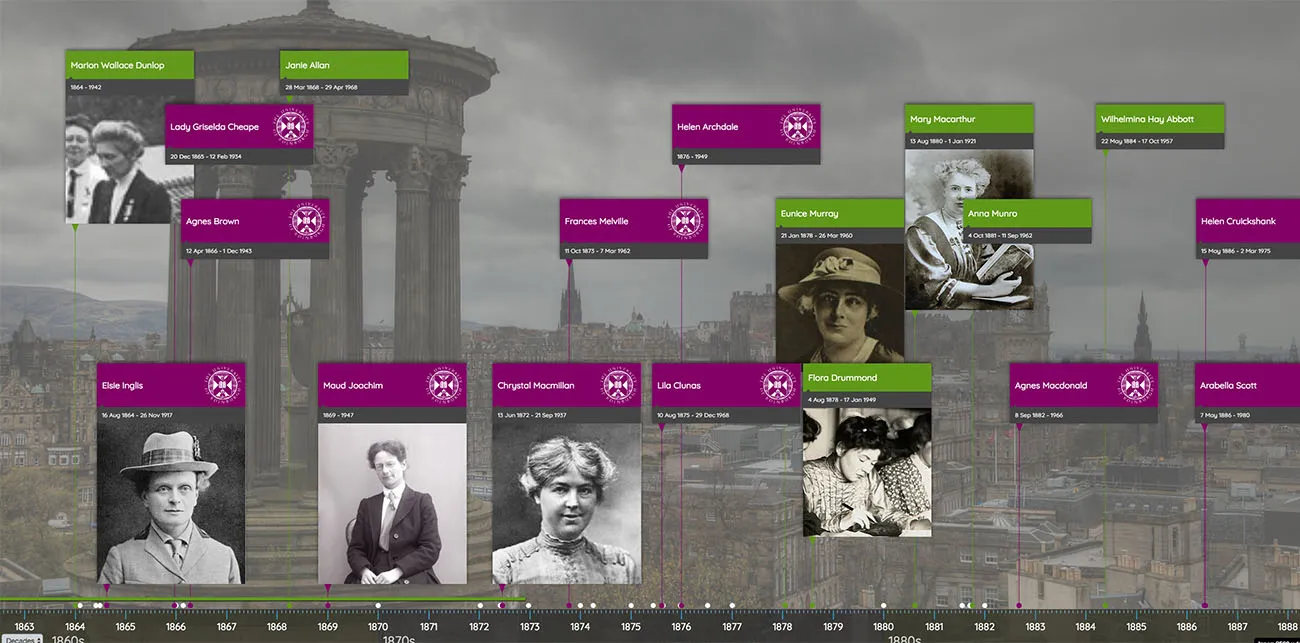Click the timeline ruler near 1875
Viewport: 1300px width, 643px height.
630,610
